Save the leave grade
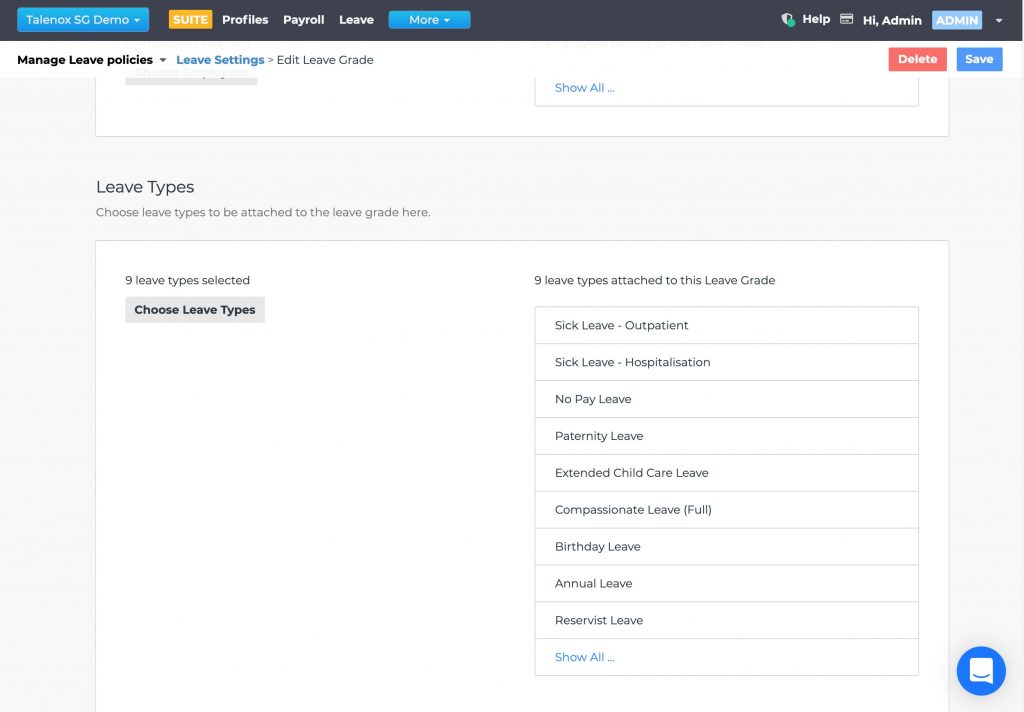The width and height of the screenshot is (1024, 712). click(978, 59)
